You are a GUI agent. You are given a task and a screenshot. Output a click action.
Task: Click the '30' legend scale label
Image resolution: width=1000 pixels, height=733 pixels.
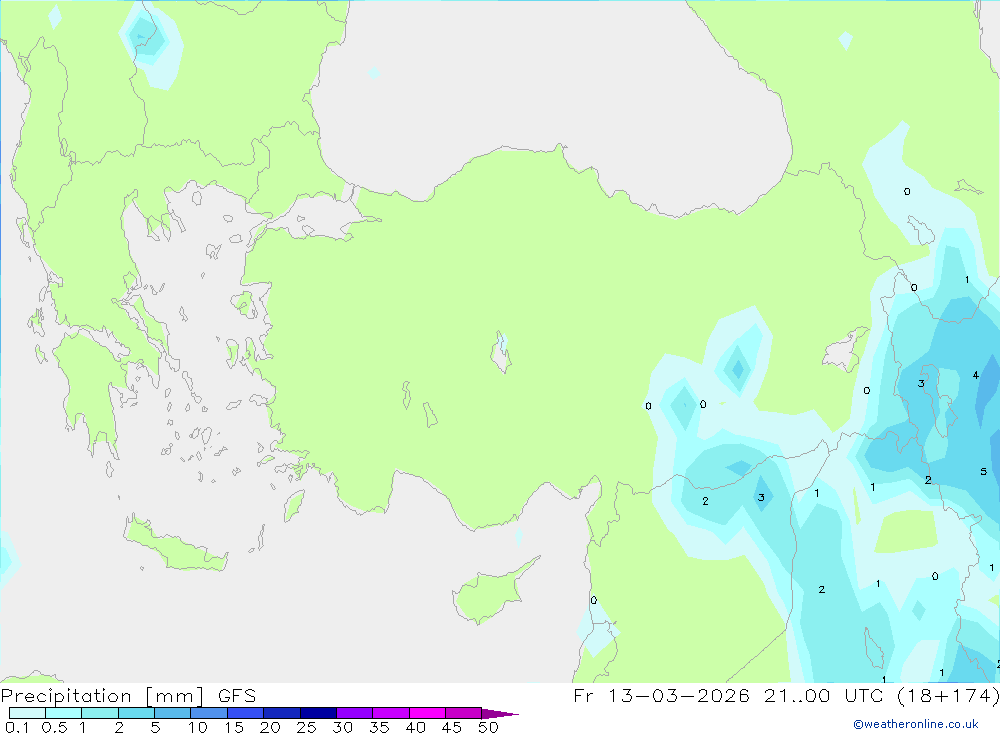[342, 727]
